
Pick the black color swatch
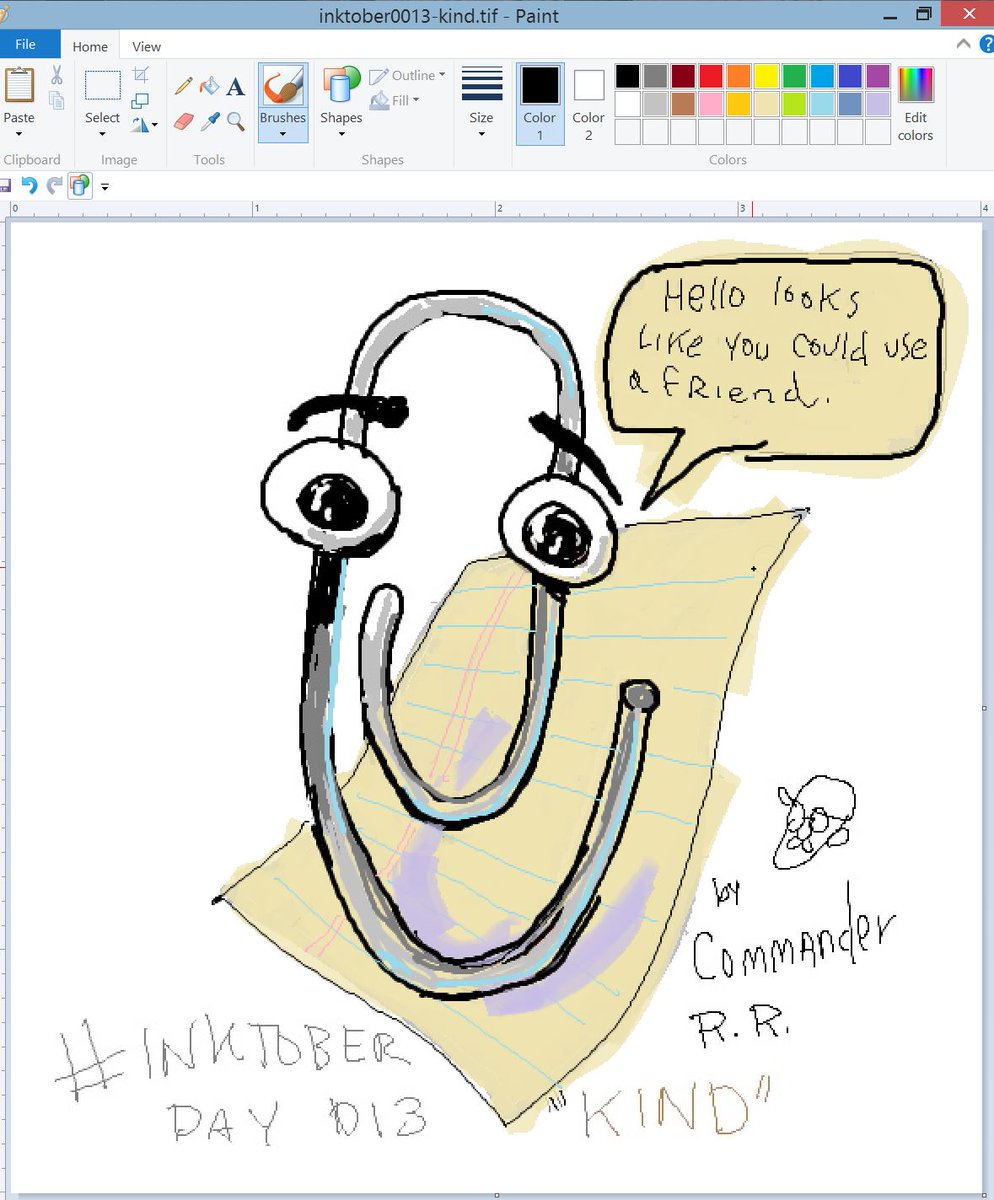[x=627, y=76]
